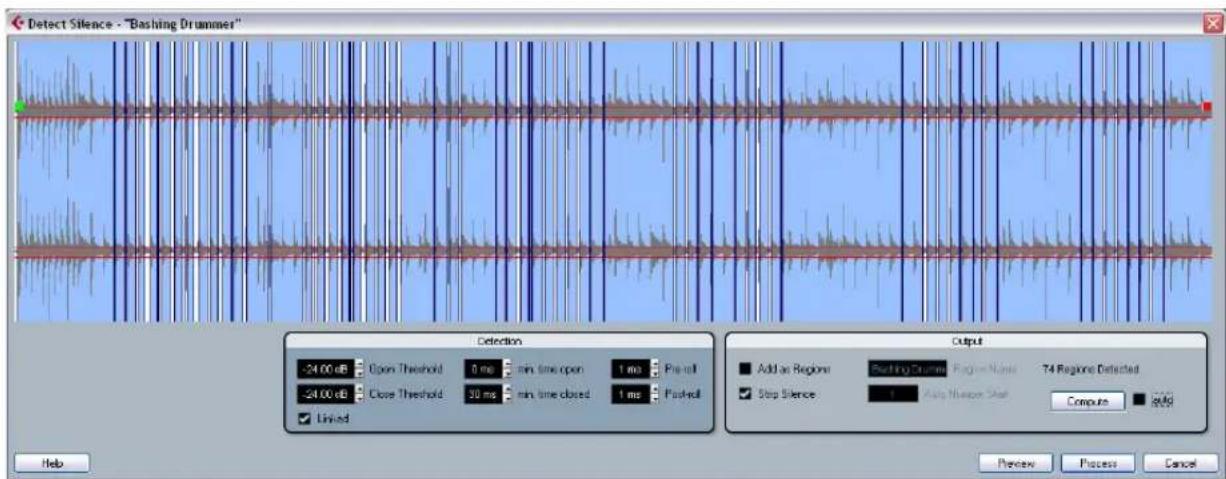Click the min. time closed value field
Viewport: 1226px width, 479px height.
point(481,394)
